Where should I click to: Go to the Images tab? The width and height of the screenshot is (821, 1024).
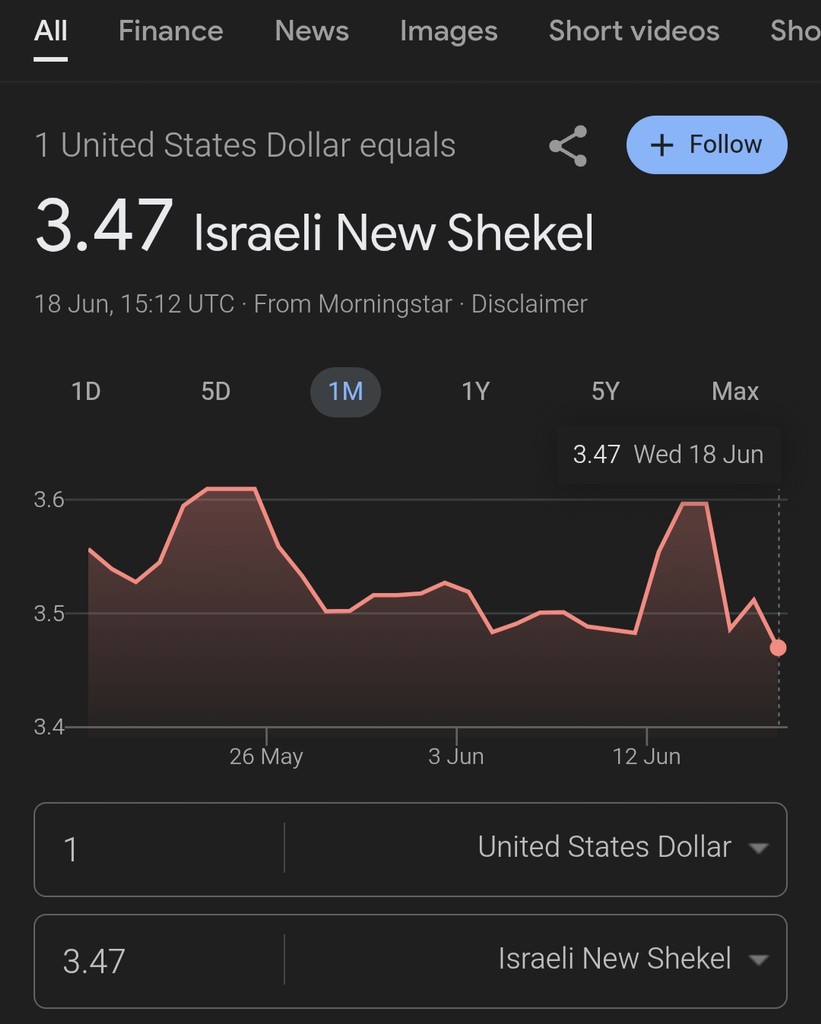[449, 31]
